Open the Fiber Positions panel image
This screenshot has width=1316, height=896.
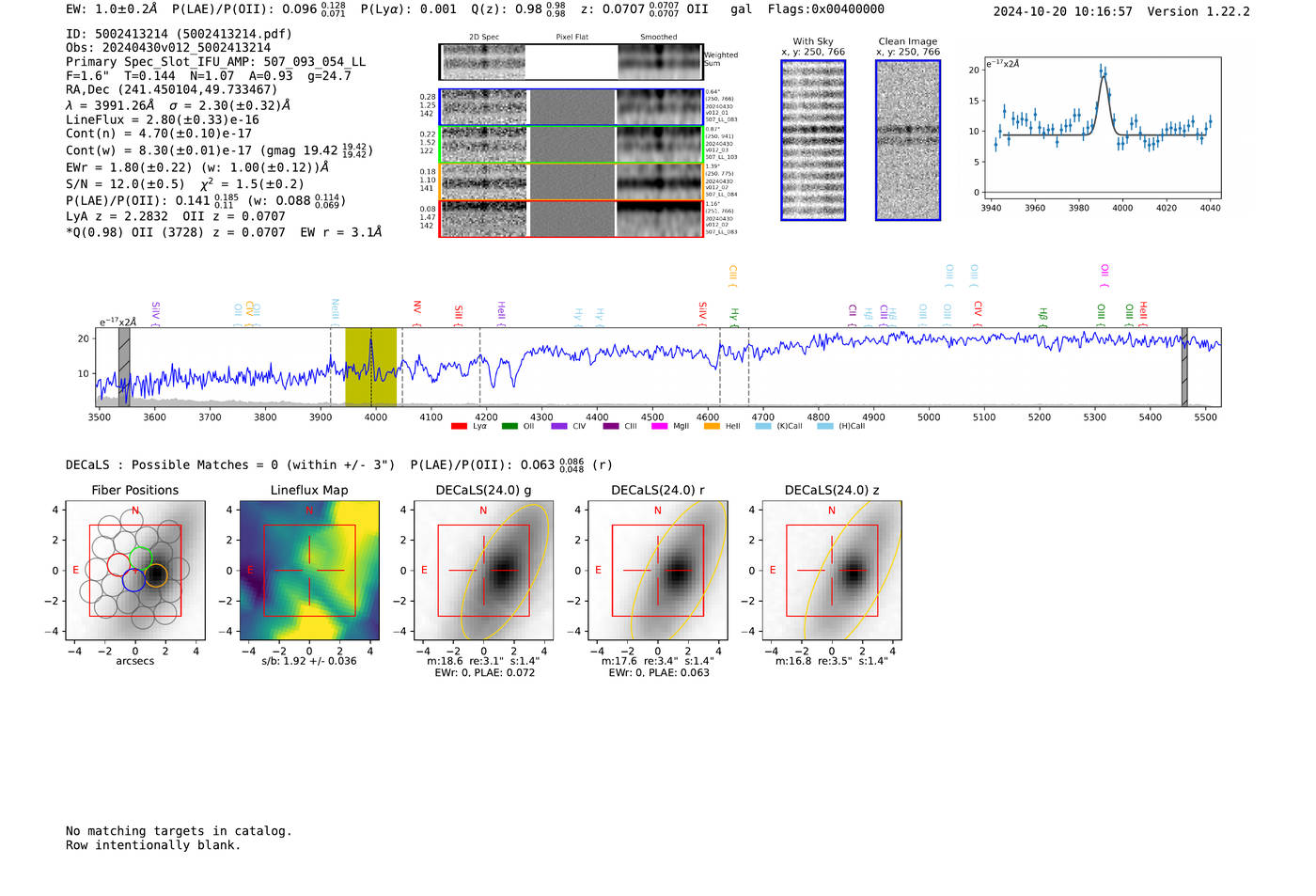[x=135, y=571]
